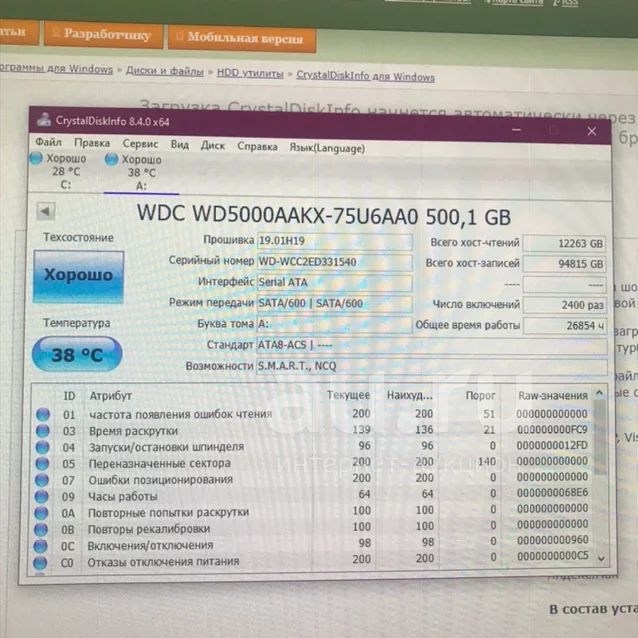Click the Хорошо health status button
The height and width of the screenshot is (638, 638).
(x=79, y=276)
